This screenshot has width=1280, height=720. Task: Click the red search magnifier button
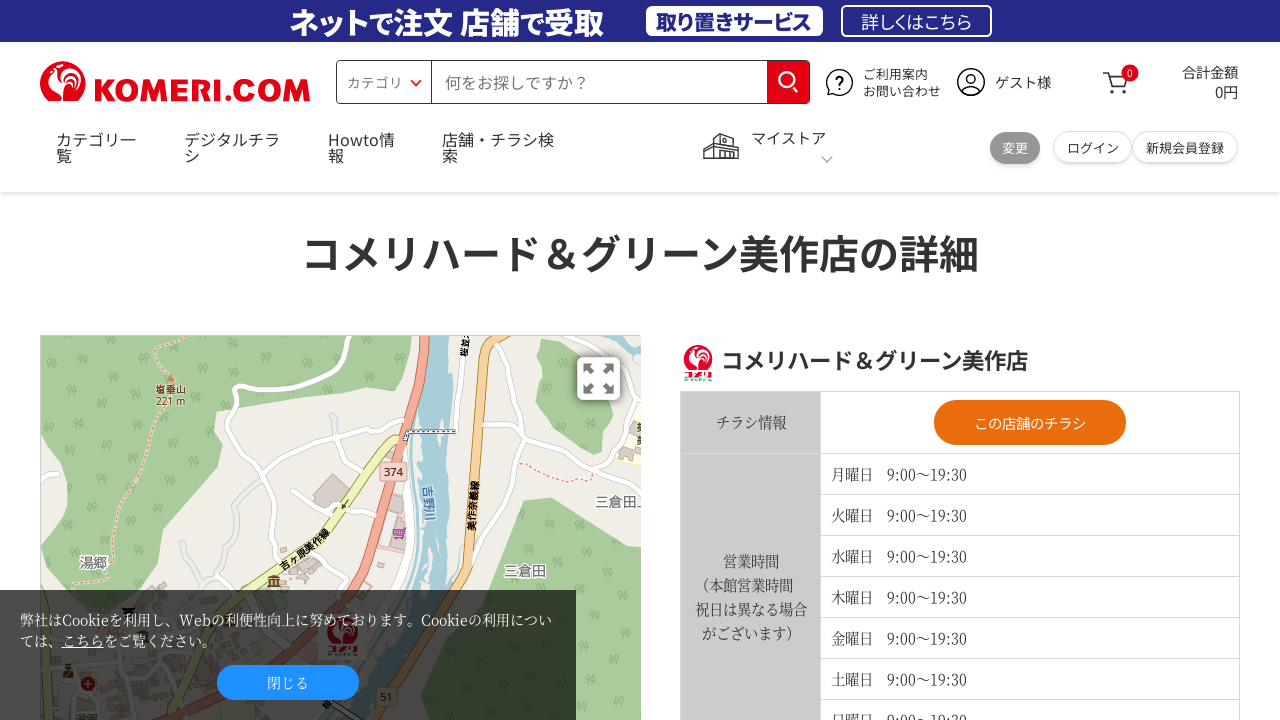pos(788,82)
